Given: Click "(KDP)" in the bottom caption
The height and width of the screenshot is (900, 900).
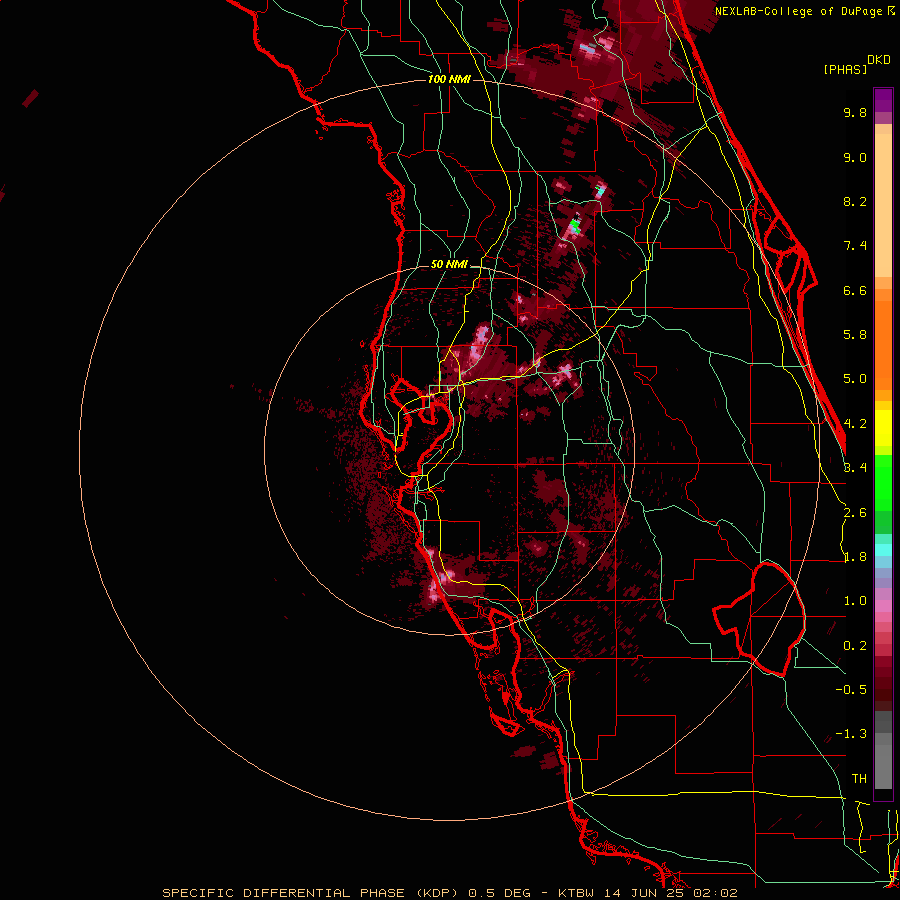Looking at the screenshot, I should 437,893.
